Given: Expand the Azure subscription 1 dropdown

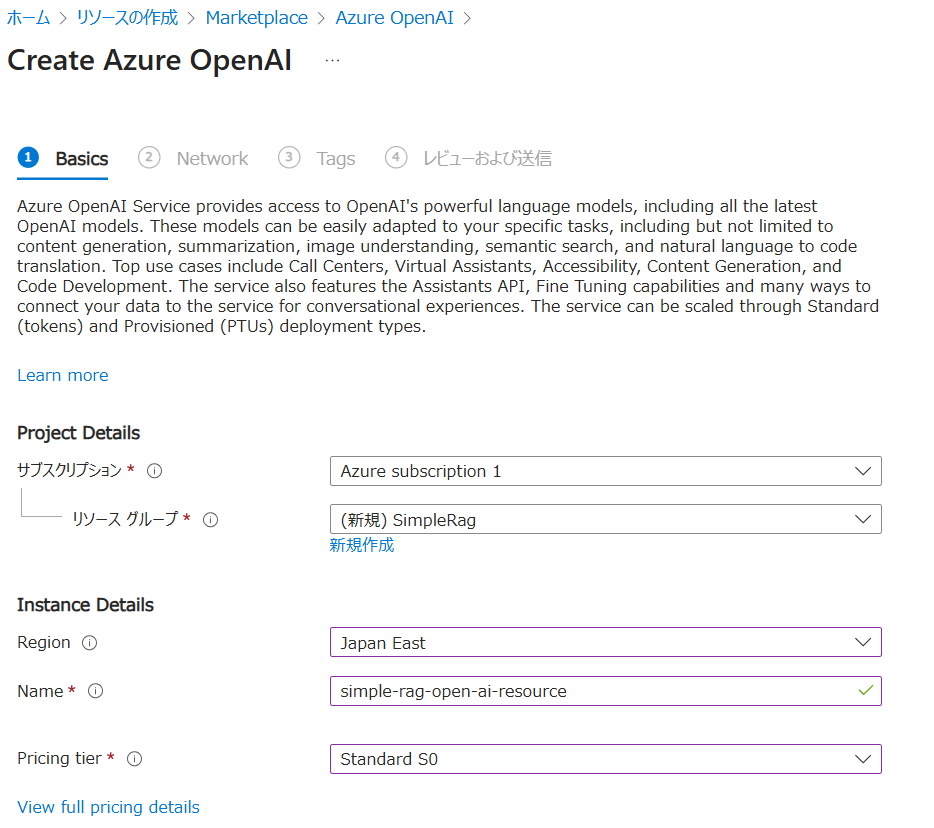Looking at the screenshot, I should pos(606,471).
